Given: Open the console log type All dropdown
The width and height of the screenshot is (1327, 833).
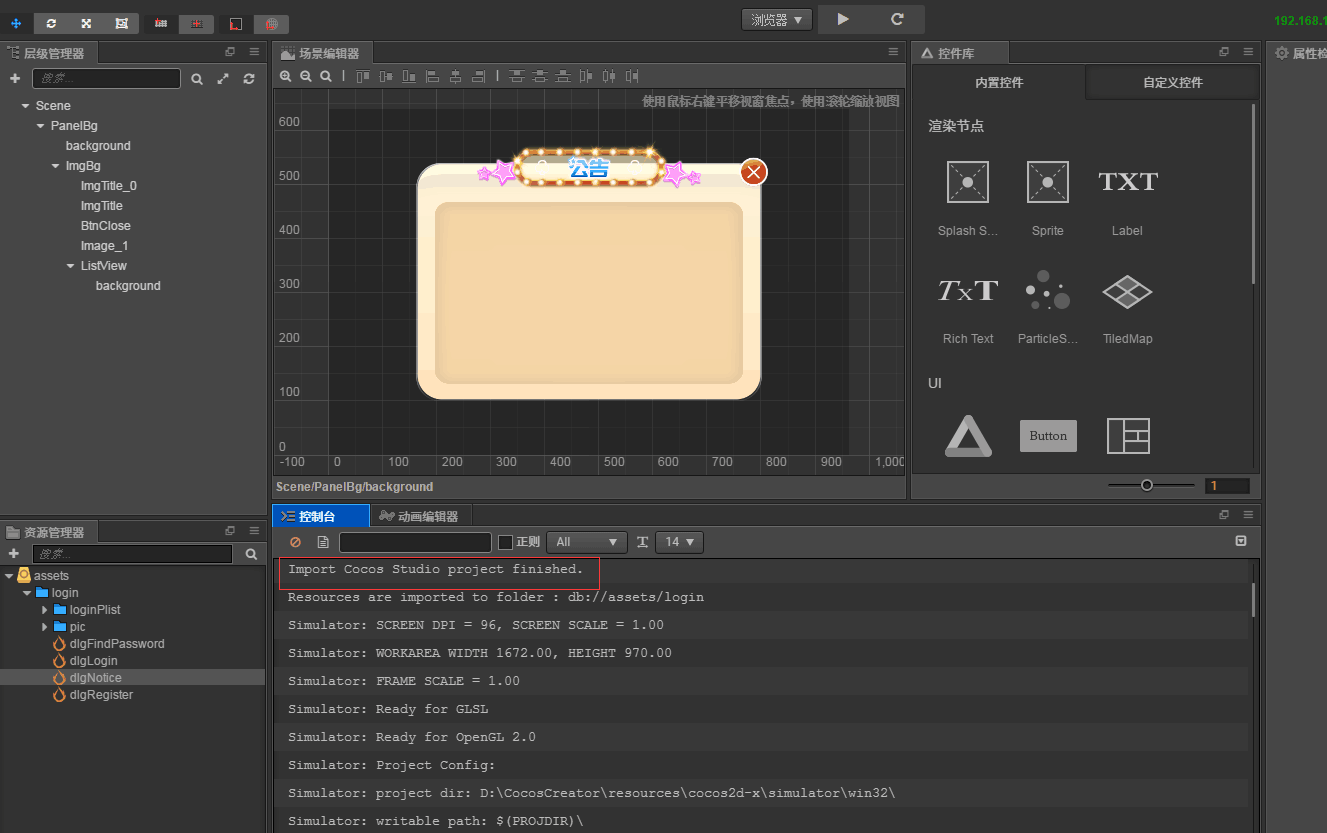Looking at the screenshot, I should pos(586,542).
